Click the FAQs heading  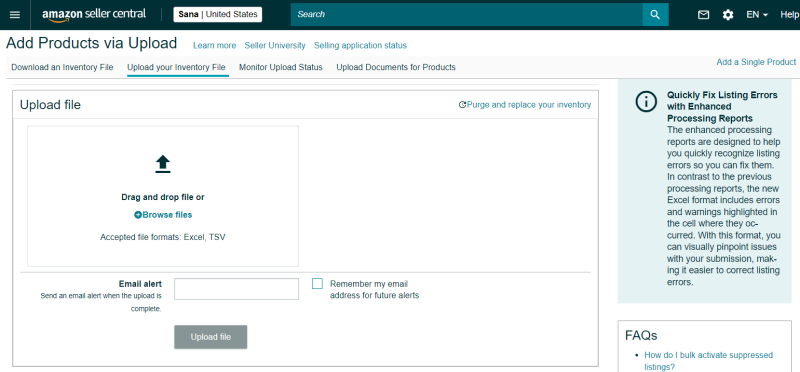pyautogui.click(x=641, y=335)
